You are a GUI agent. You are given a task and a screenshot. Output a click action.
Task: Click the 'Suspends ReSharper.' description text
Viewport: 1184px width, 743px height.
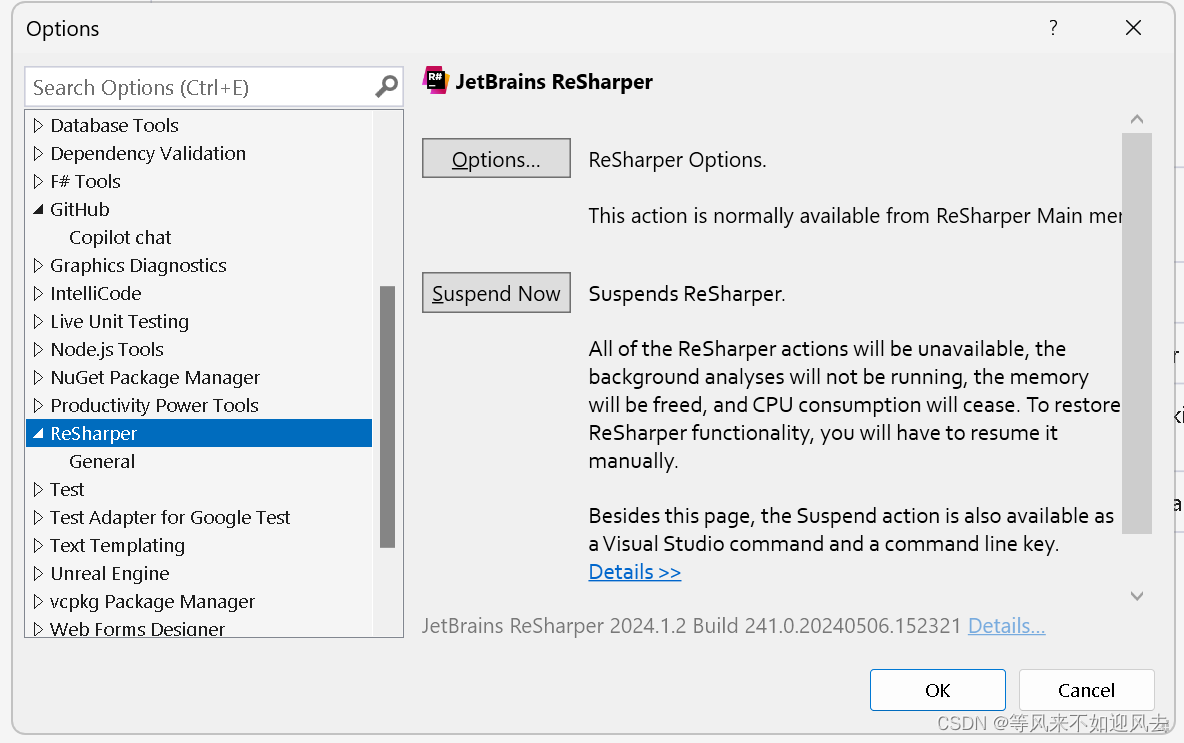686,293
